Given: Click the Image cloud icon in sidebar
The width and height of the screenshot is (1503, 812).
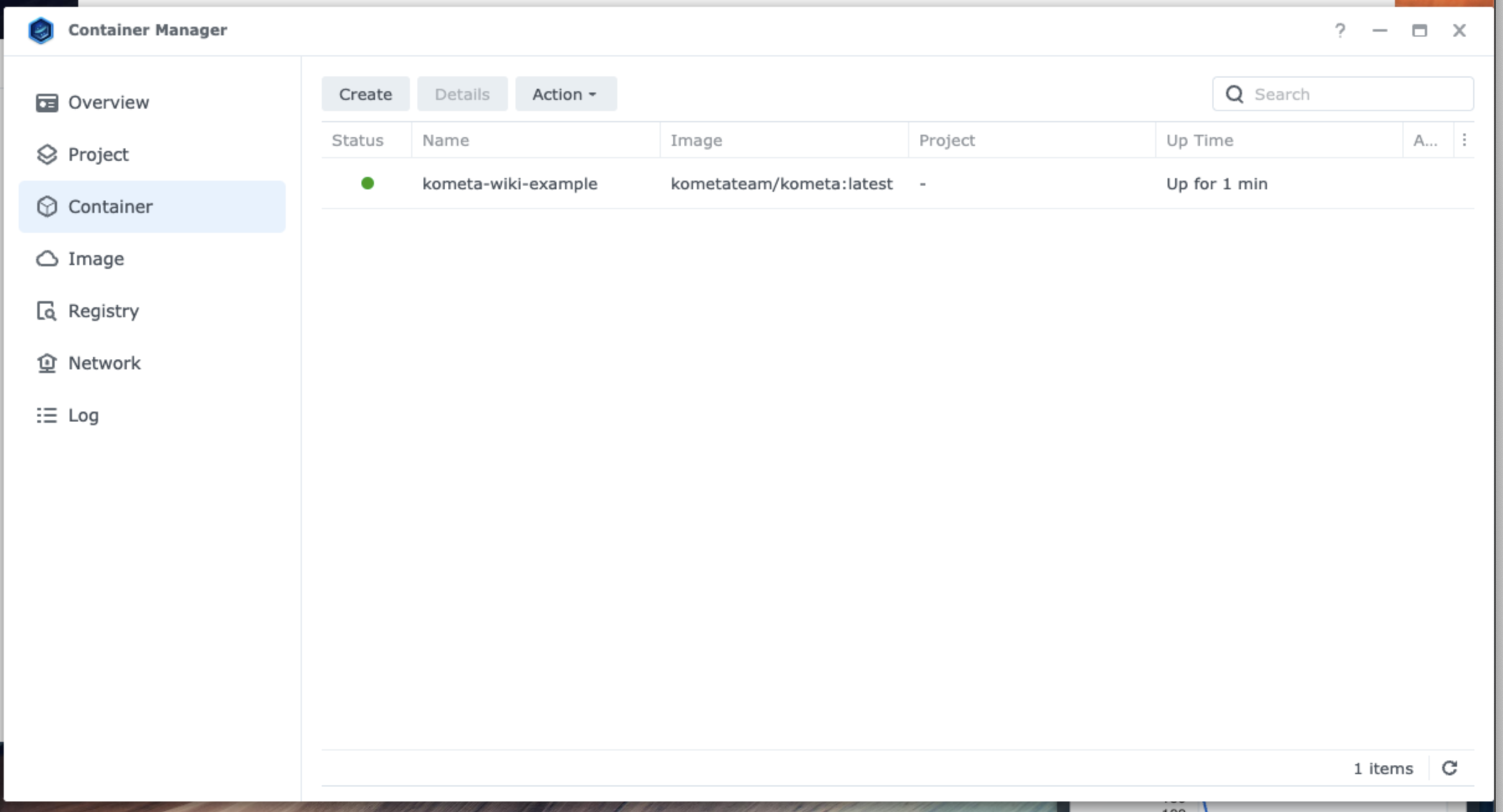Looking at the screenshot, I should click(x=47, y=259).
